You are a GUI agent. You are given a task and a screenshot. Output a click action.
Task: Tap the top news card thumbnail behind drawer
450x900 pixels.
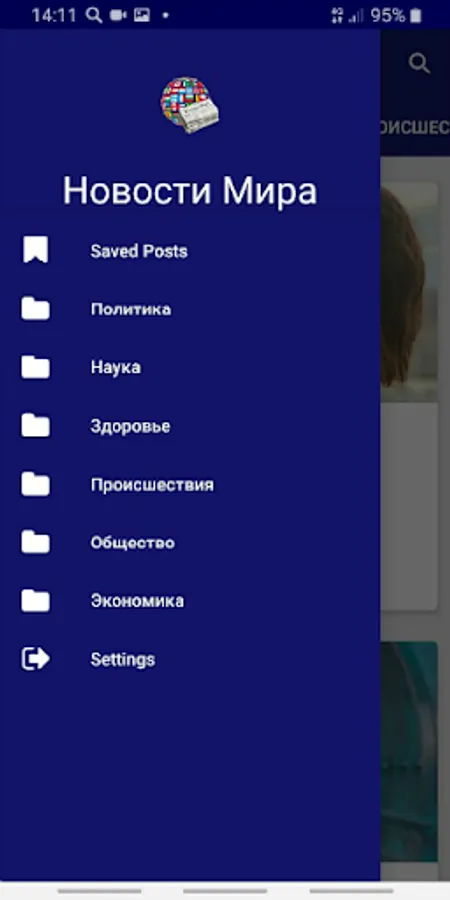tap(409, 292)
